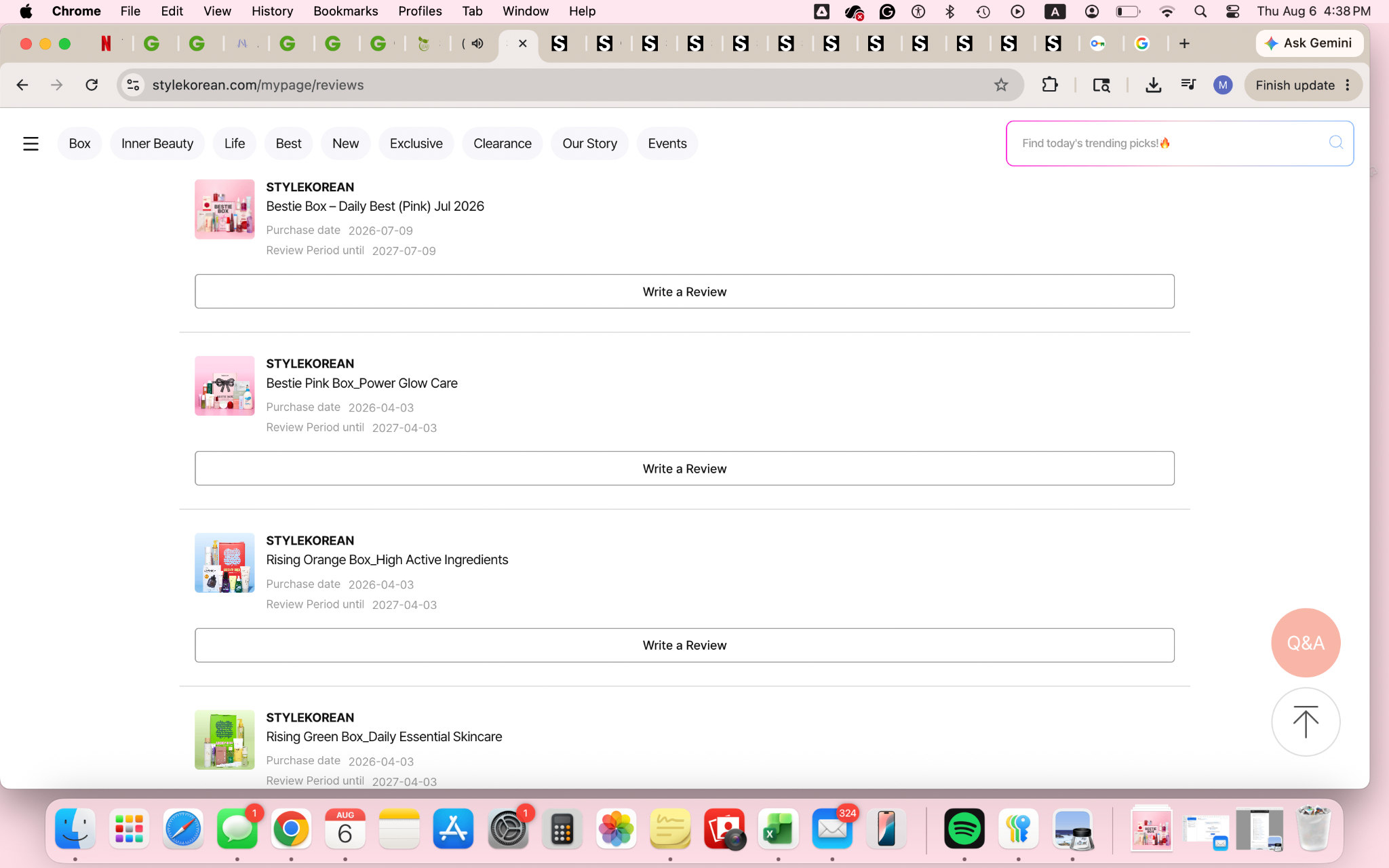
Task: Reload the current page
Action: 92,85
